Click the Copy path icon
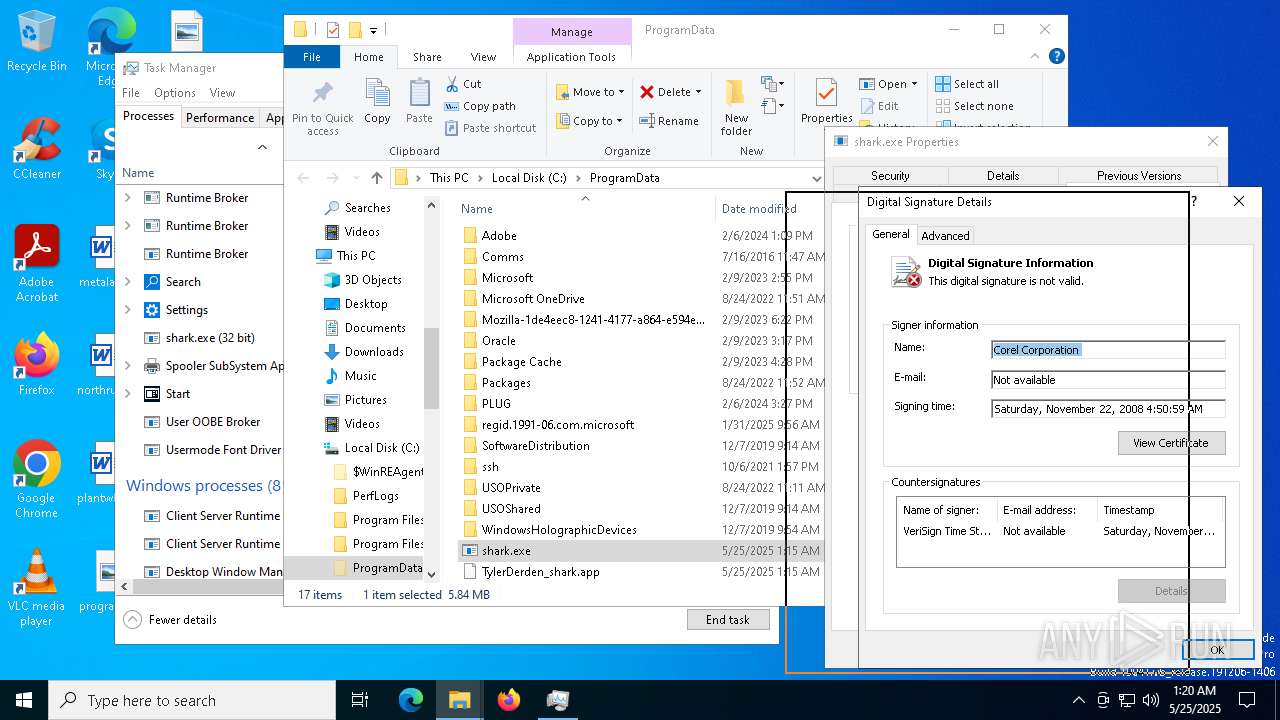This screenshot has width=1280, height=720. pyautogui.click(x=452, y=106)
